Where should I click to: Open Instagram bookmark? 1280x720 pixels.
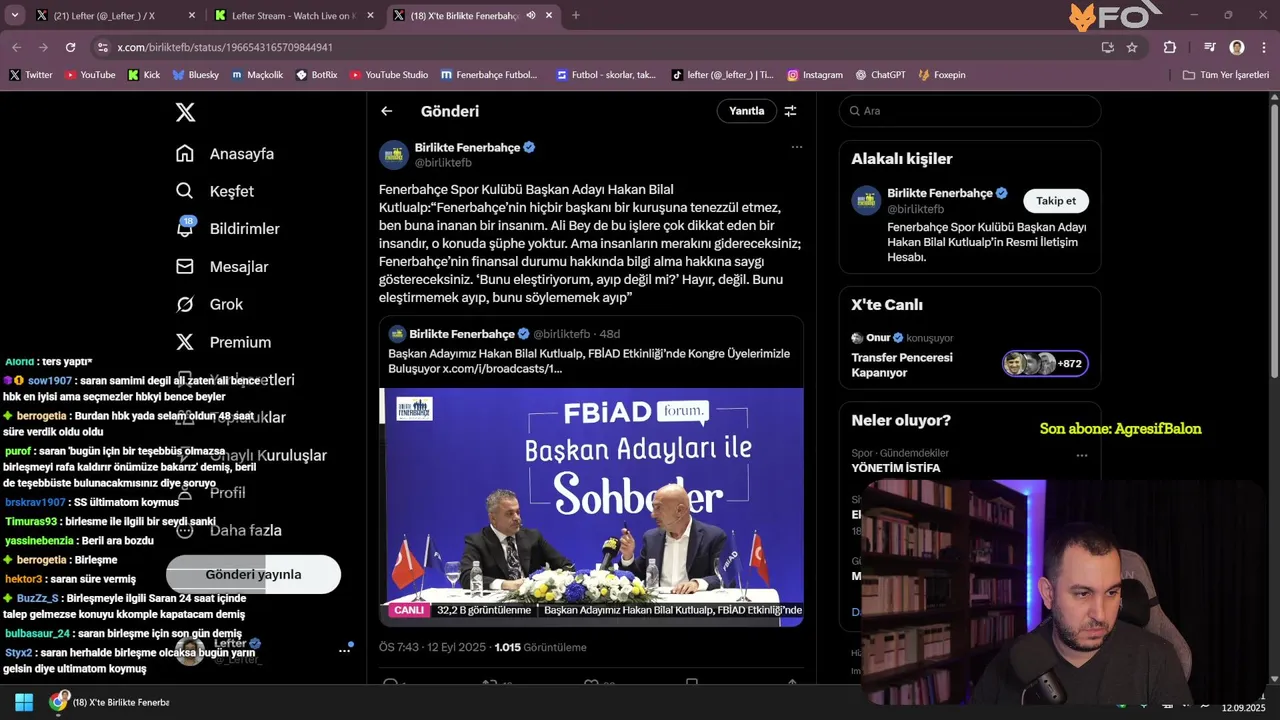pos(815,75)
